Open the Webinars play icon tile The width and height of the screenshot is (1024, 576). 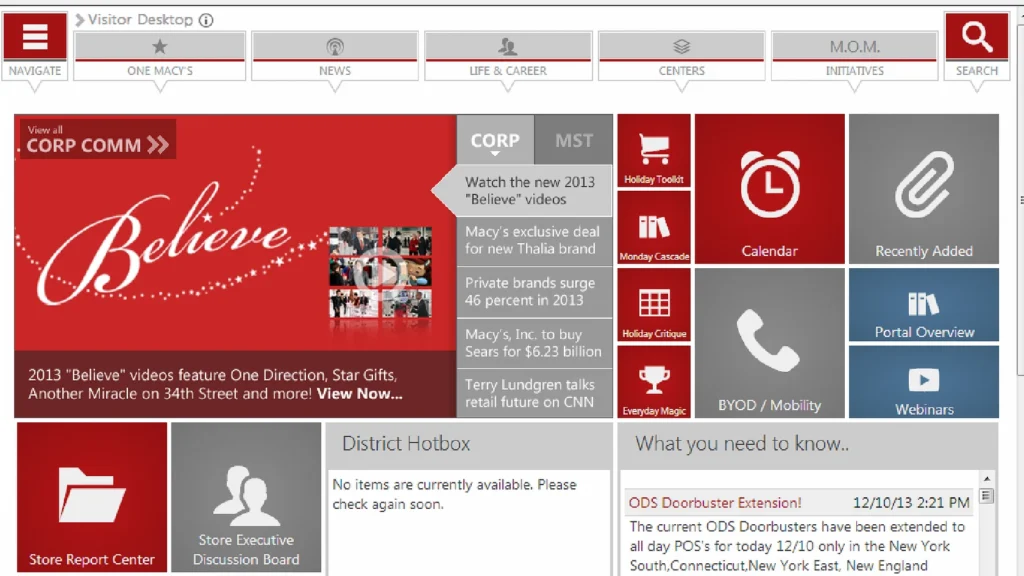tap(923, 382)
